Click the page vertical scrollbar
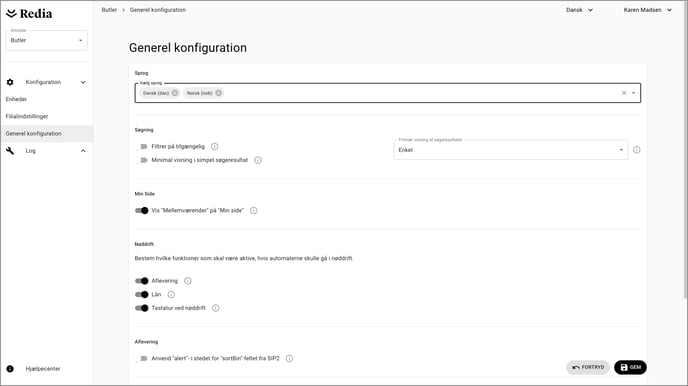 685,149
